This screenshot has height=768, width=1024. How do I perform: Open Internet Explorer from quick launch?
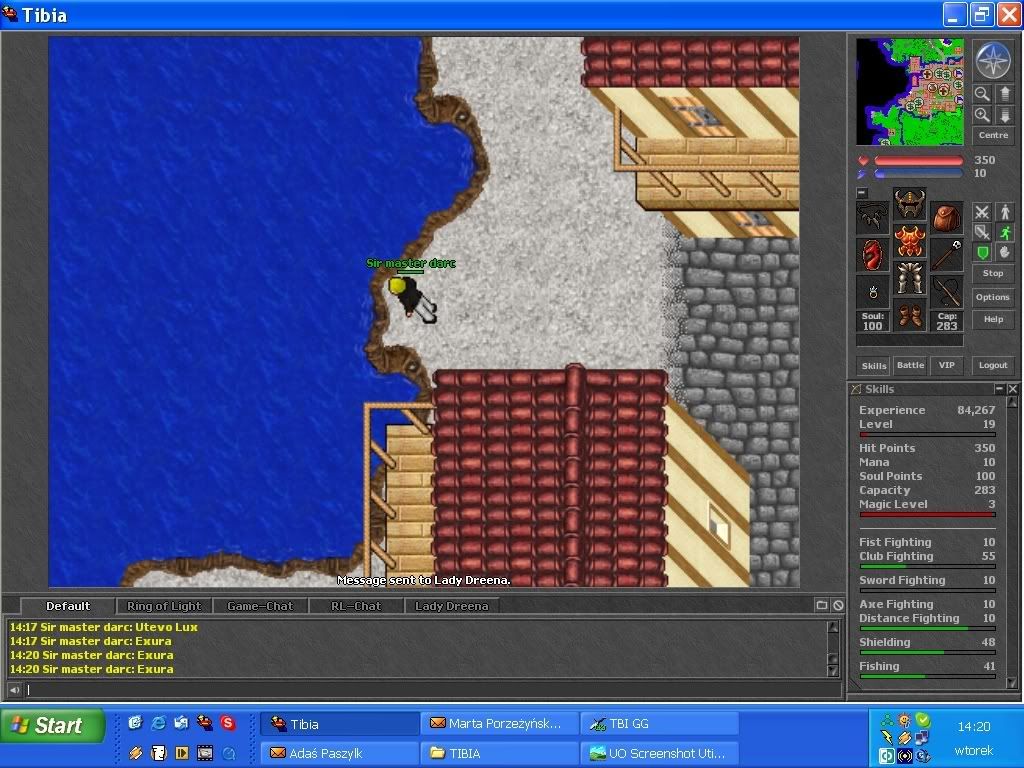159,723
